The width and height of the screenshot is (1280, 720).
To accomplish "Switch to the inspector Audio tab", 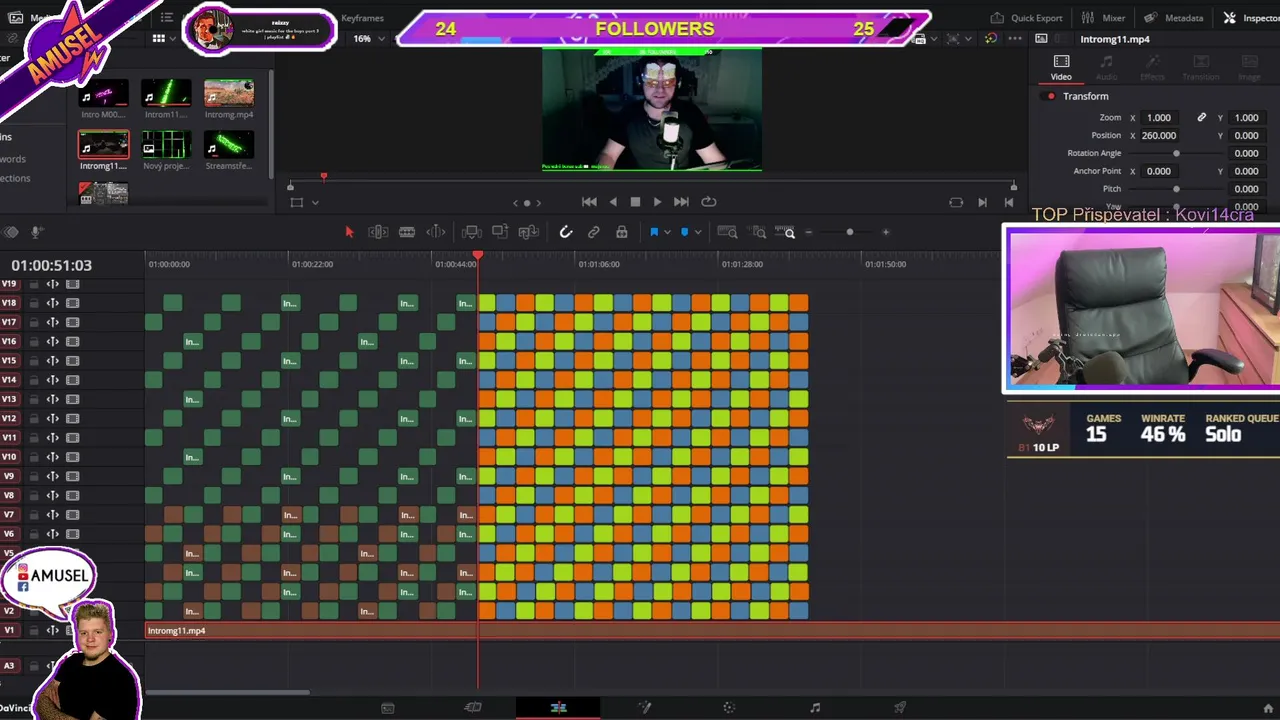I will pos(1106,68).
